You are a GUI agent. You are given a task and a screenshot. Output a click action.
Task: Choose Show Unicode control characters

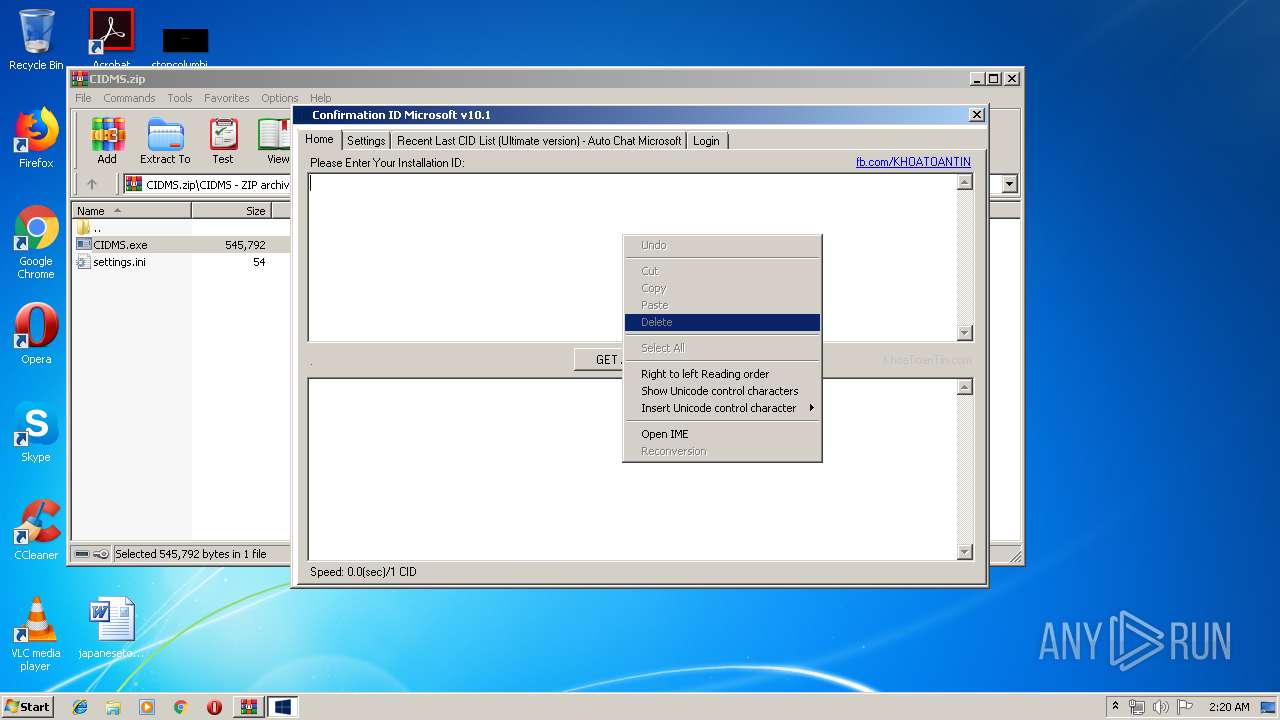722,391
